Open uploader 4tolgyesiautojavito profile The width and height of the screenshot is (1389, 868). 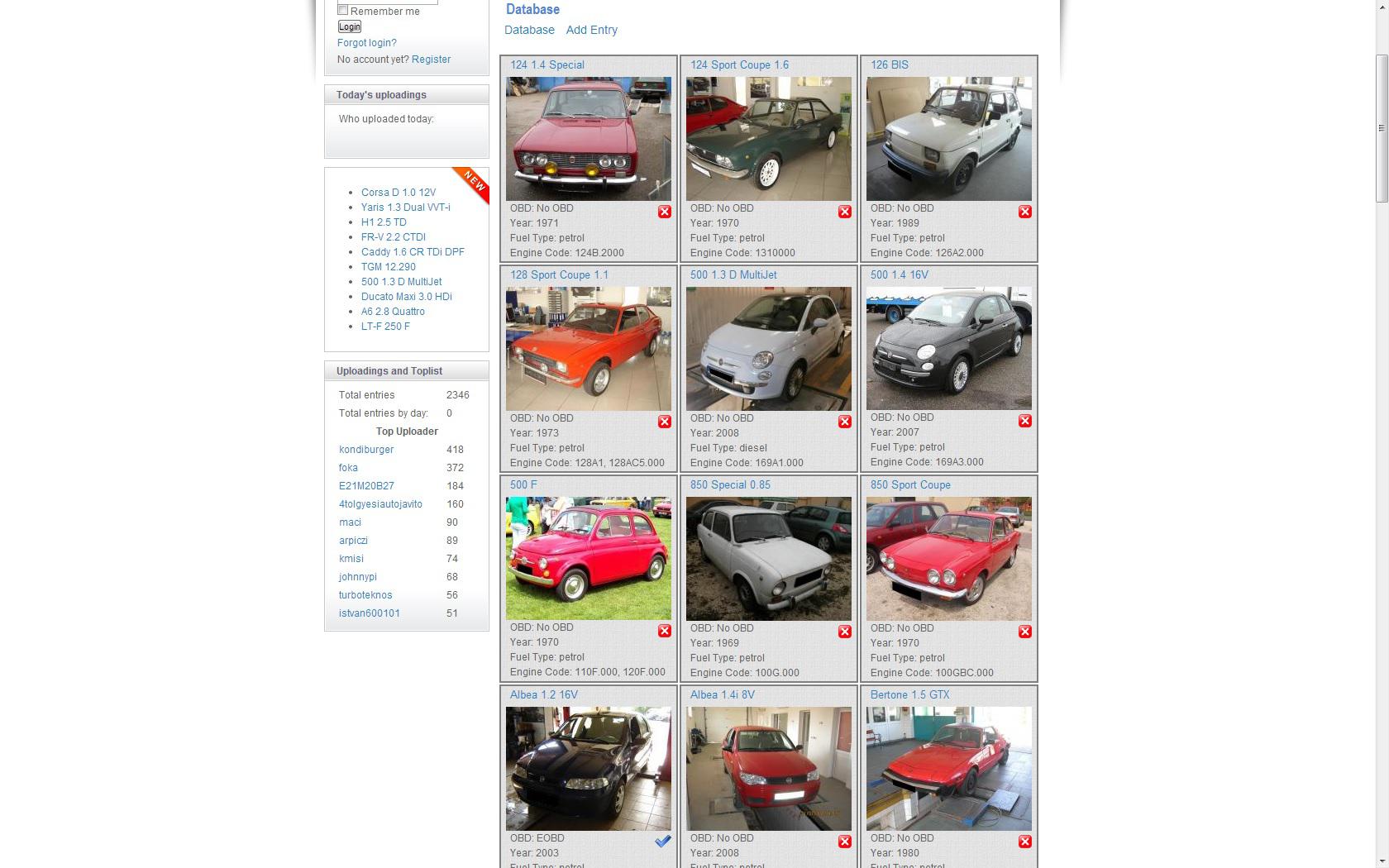click(380, 504)
